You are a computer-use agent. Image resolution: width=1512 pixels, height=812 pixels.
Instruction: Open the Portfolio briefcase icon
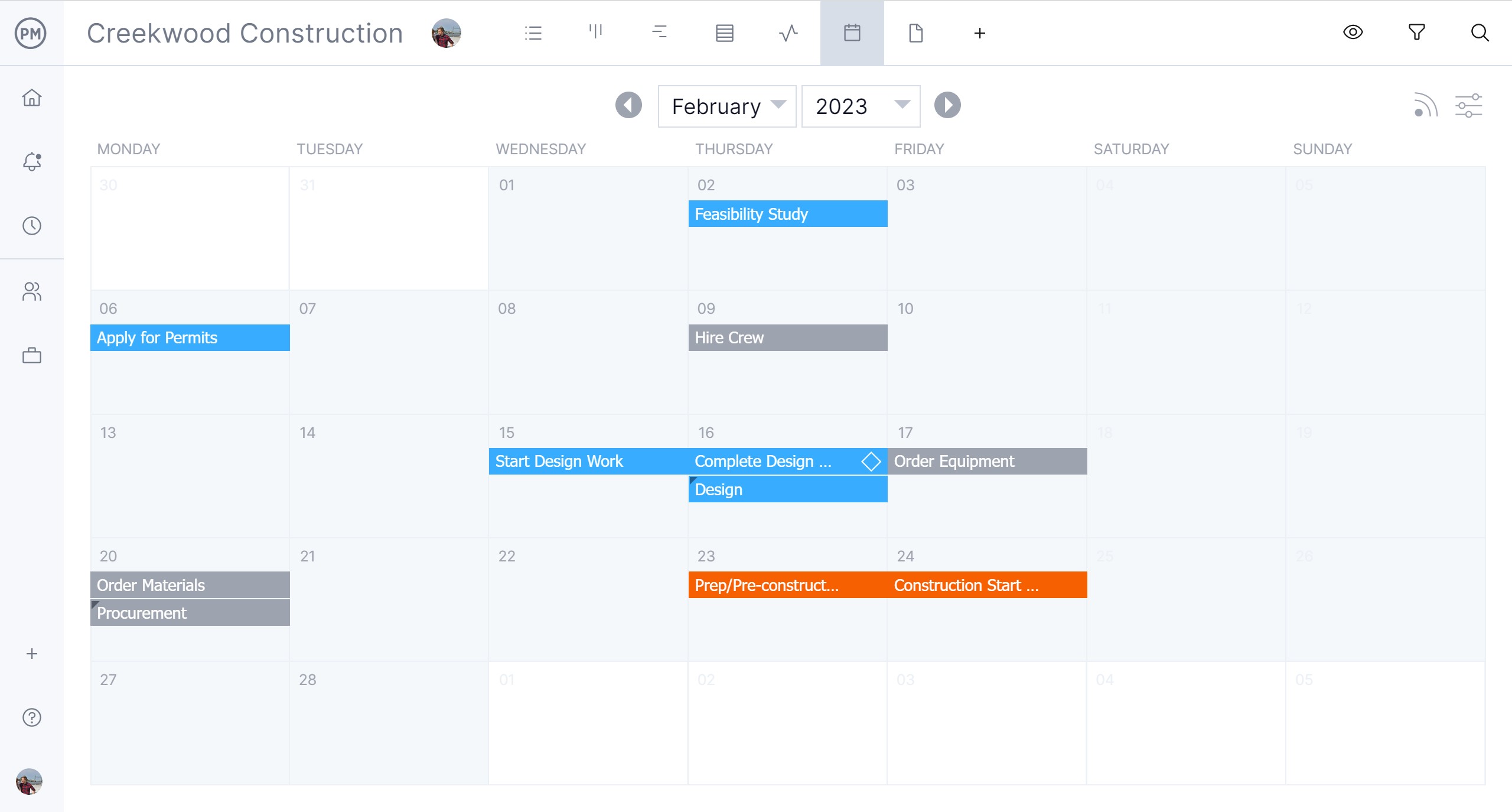click(32, 356)
